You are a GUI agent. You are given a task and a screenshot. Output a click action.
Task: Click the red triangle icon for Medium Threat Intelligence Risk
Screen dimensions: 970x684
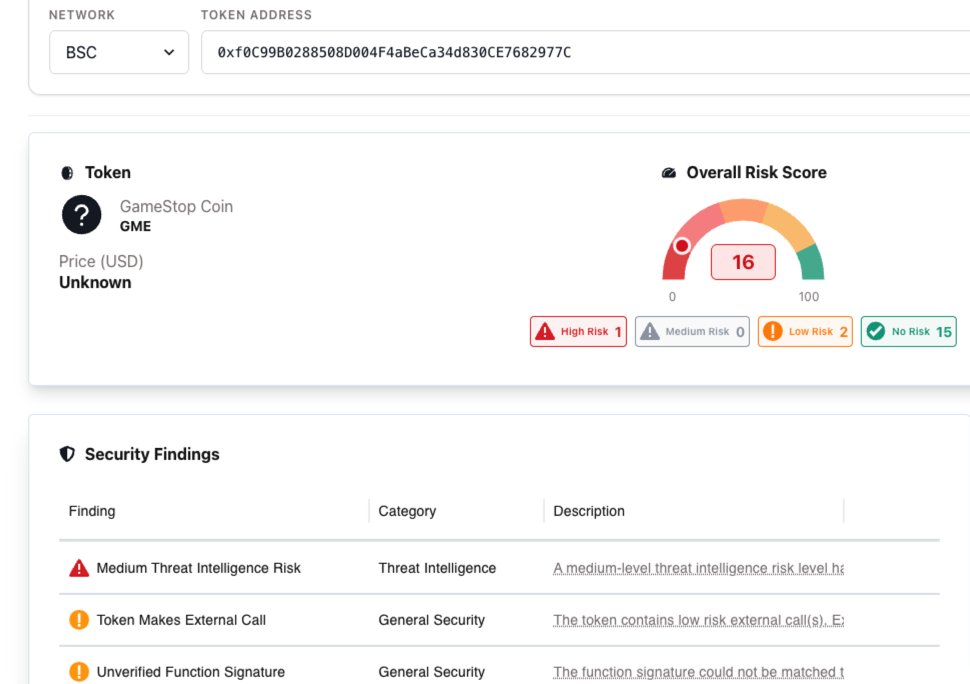click(x=79, y=568)
